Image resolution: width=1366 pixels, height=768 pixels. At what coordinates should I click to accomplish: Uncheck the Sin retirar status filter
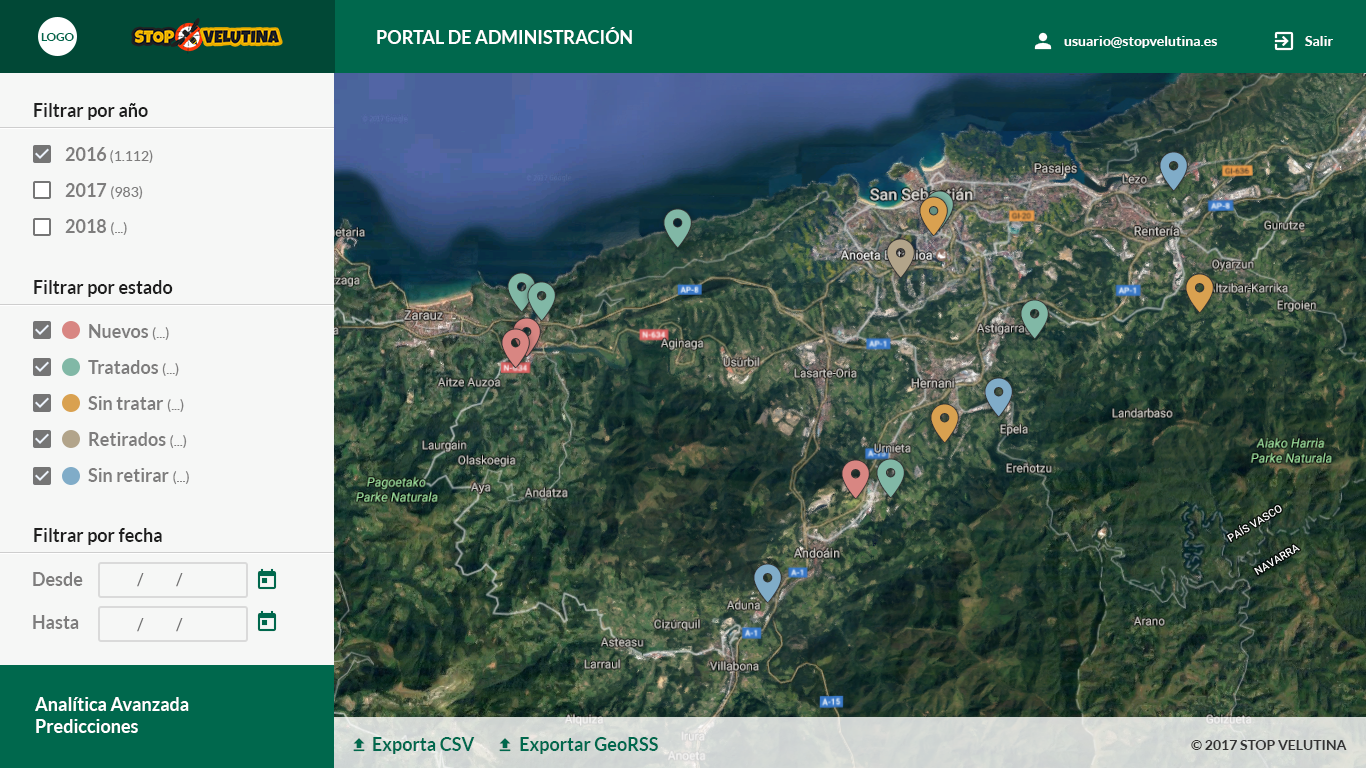pyautogui.click(x=42, y=475)
